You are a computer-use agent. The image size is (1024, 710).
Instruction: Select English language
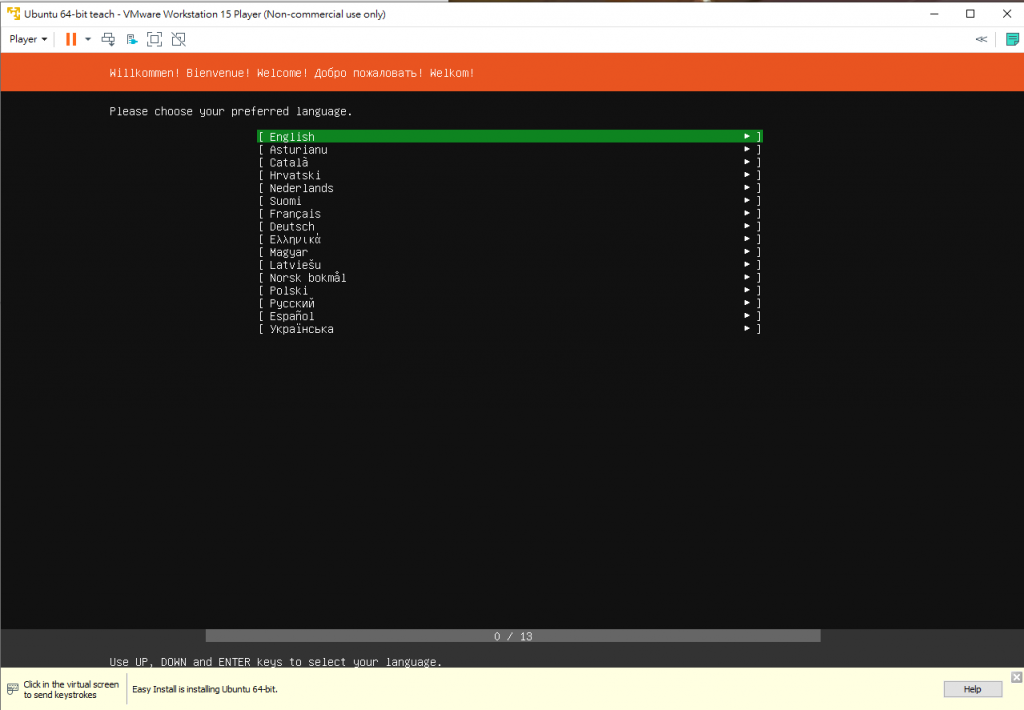coord(509,137)
